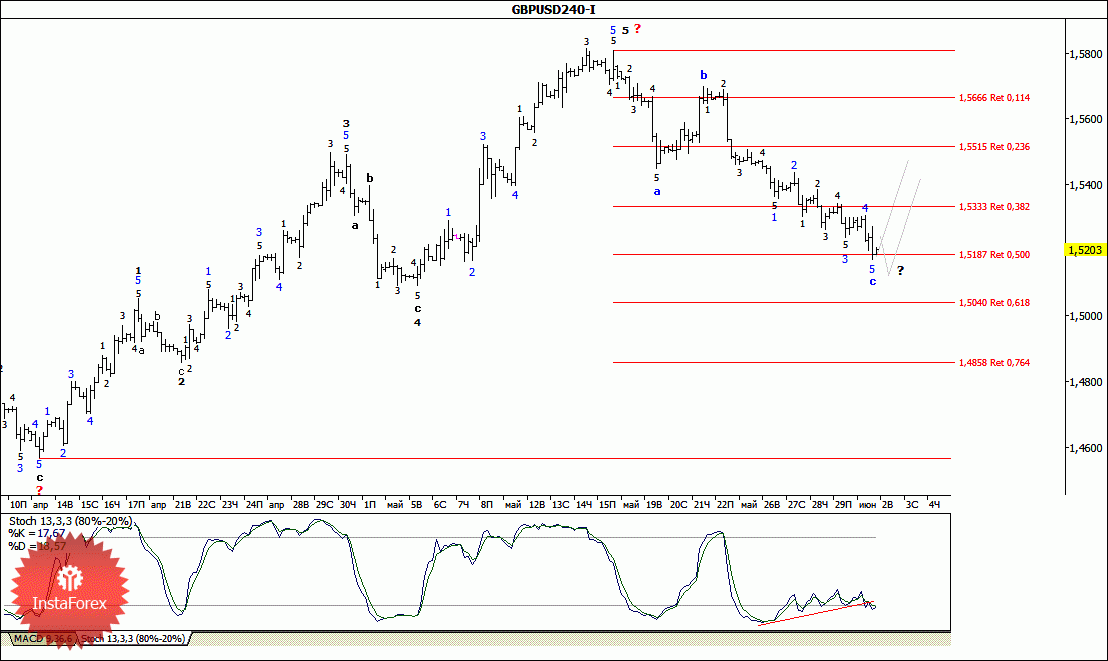The height and width of the screenshot is (661, 1108).
Task: Click the GBPUSD240-I chart title
Action: click(553, 9)
